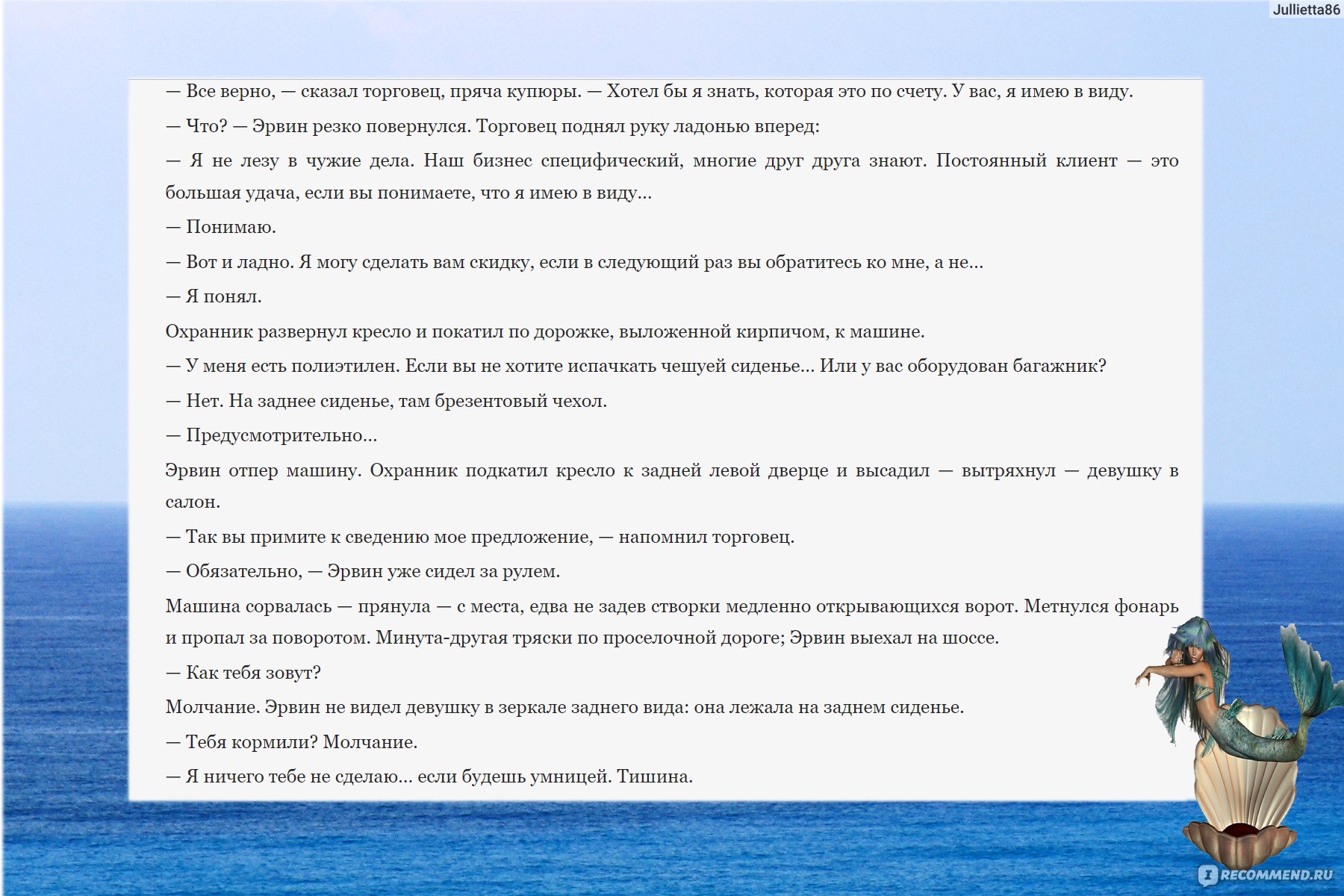1344x896 pixels.
Task: Click the line "— Тебя кормили? Молчание."
Action: click(291, 742)
